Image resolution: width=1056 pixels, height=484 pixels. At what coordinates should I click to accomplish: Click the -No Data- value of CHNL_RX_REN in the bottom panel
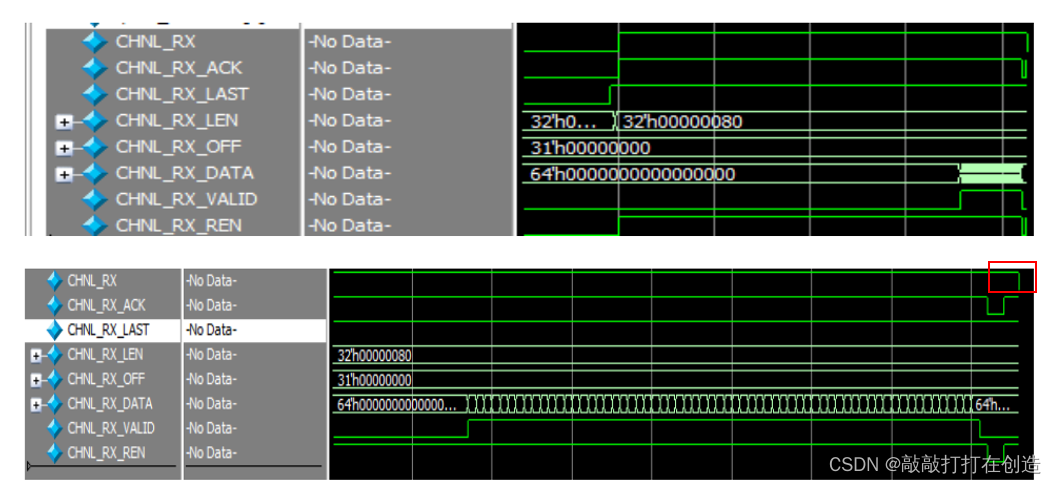point(212,453)
